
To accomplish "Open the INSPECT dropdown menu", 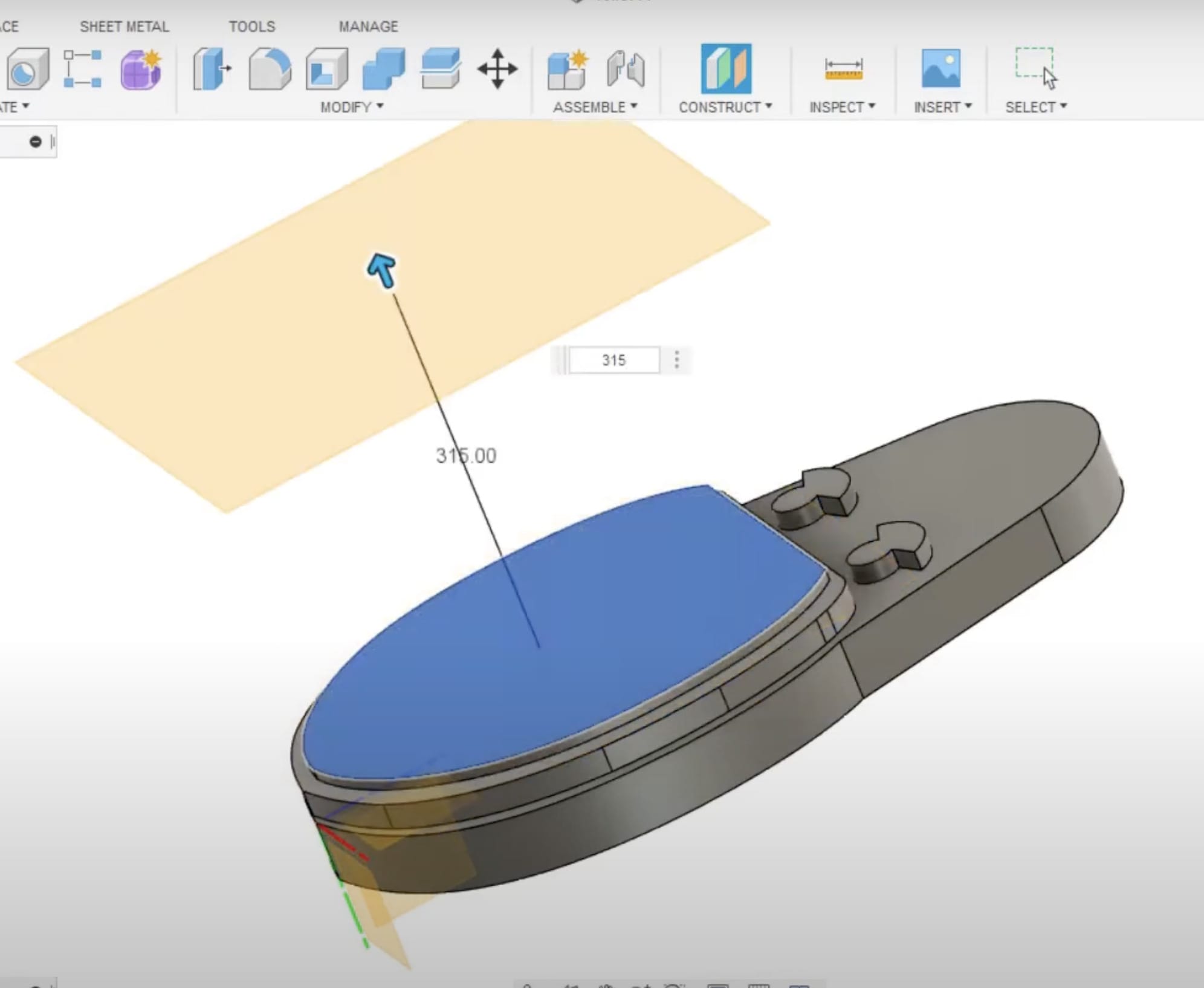I will (843, 107).
